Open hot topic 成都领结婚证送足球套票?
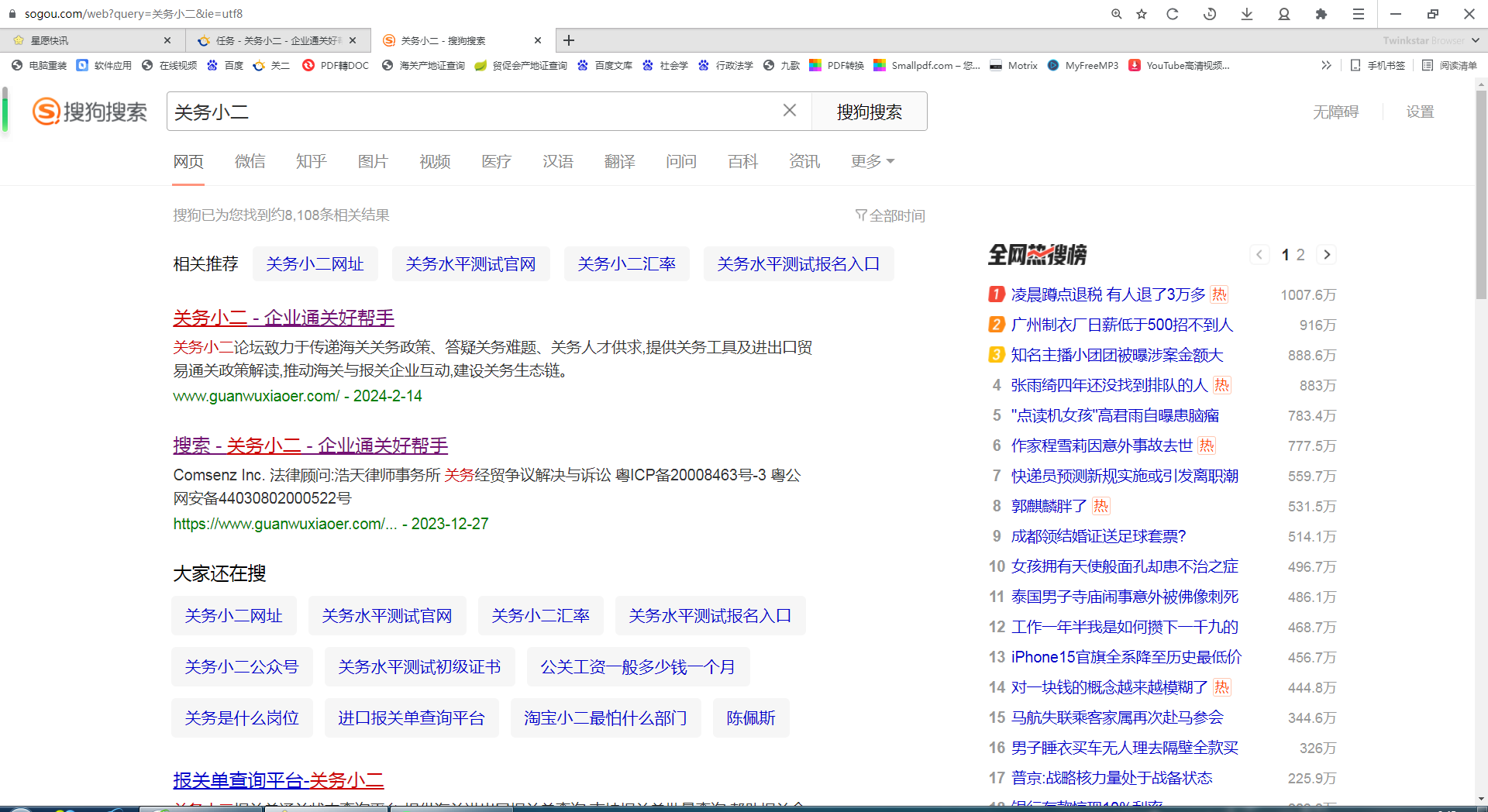The width and height of the screenshot is (1488, 812). coord(1098,536)
